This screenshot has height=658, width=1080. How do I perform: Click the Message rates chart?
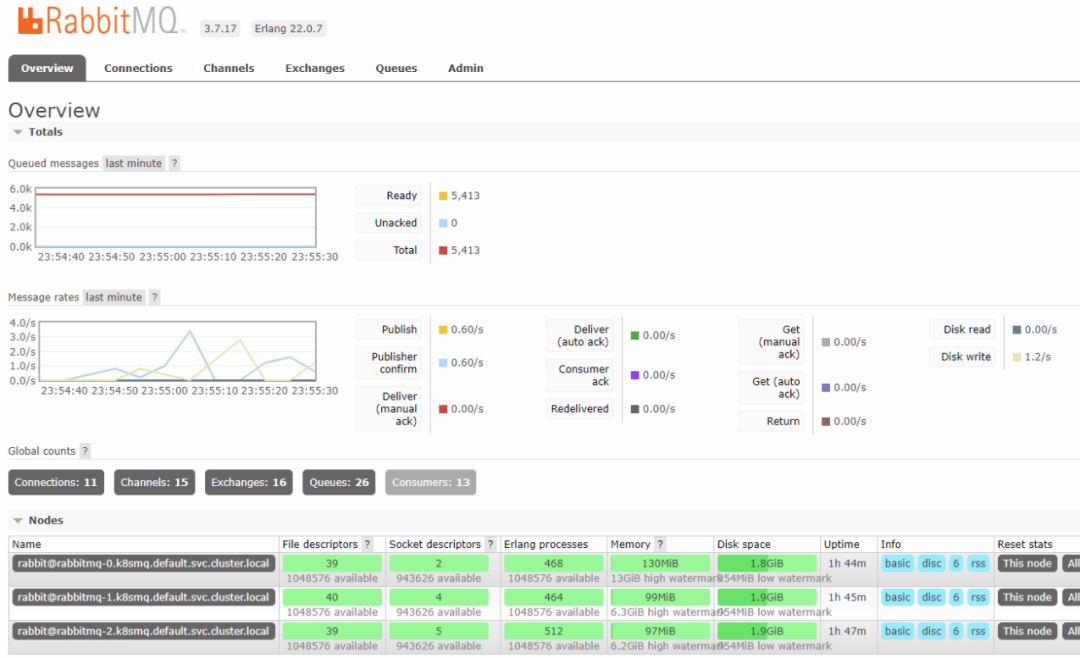[x=178, y=351]
